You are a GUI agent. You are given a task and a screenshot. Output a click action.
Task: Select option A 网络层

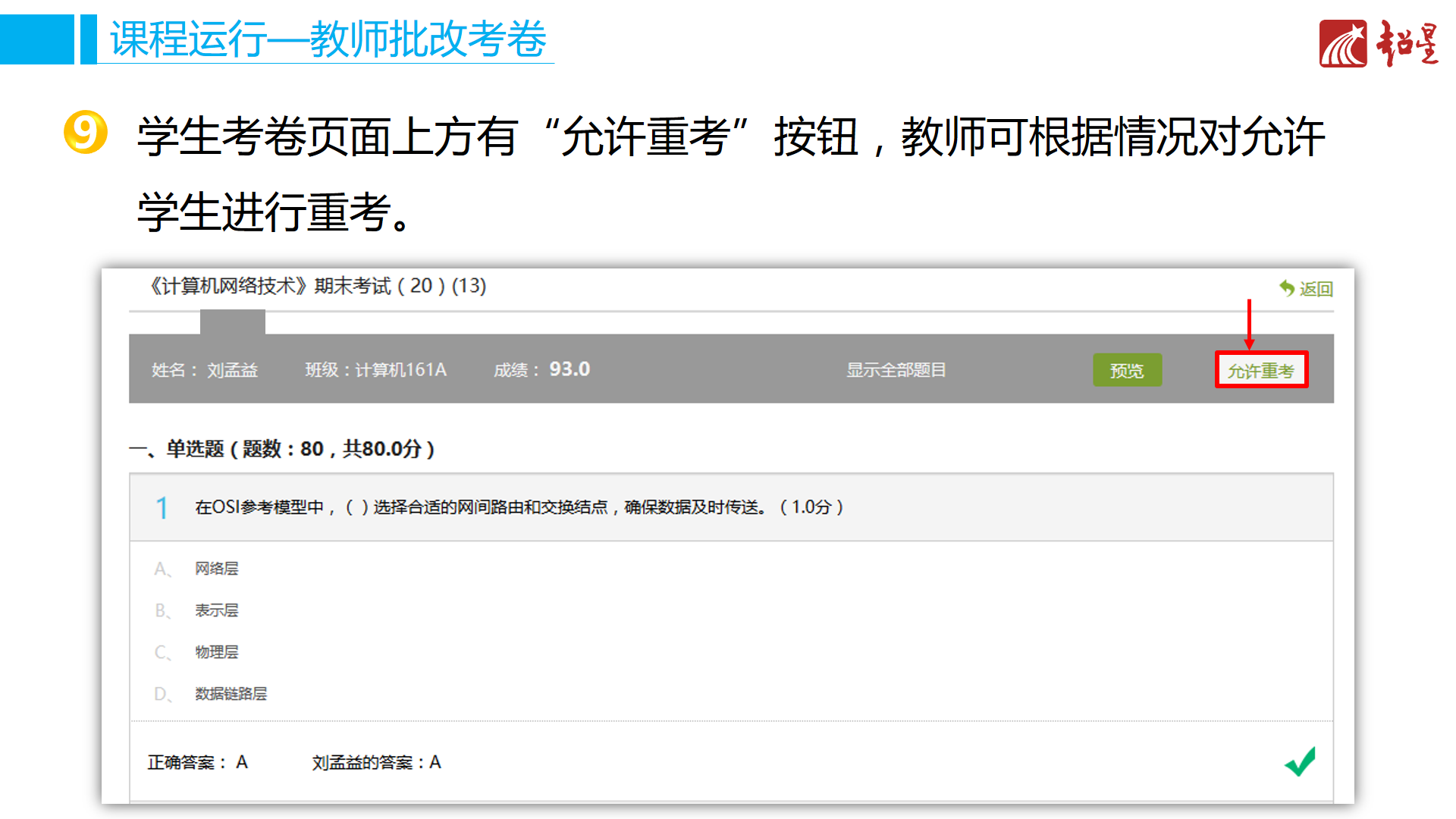click(216, 569)
